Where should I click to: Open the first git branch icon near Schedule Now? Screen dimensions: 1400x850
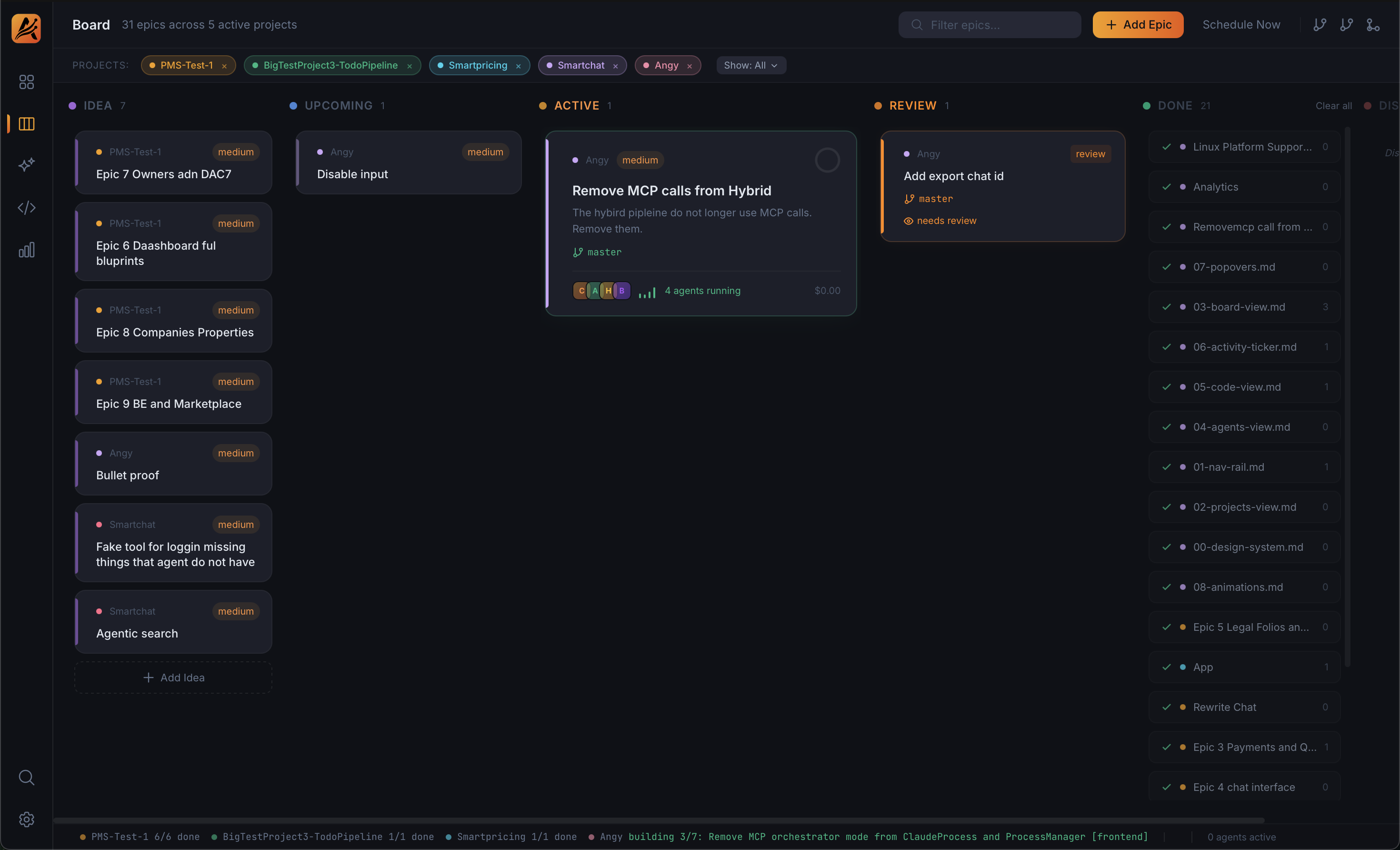tap(1320, 24)
